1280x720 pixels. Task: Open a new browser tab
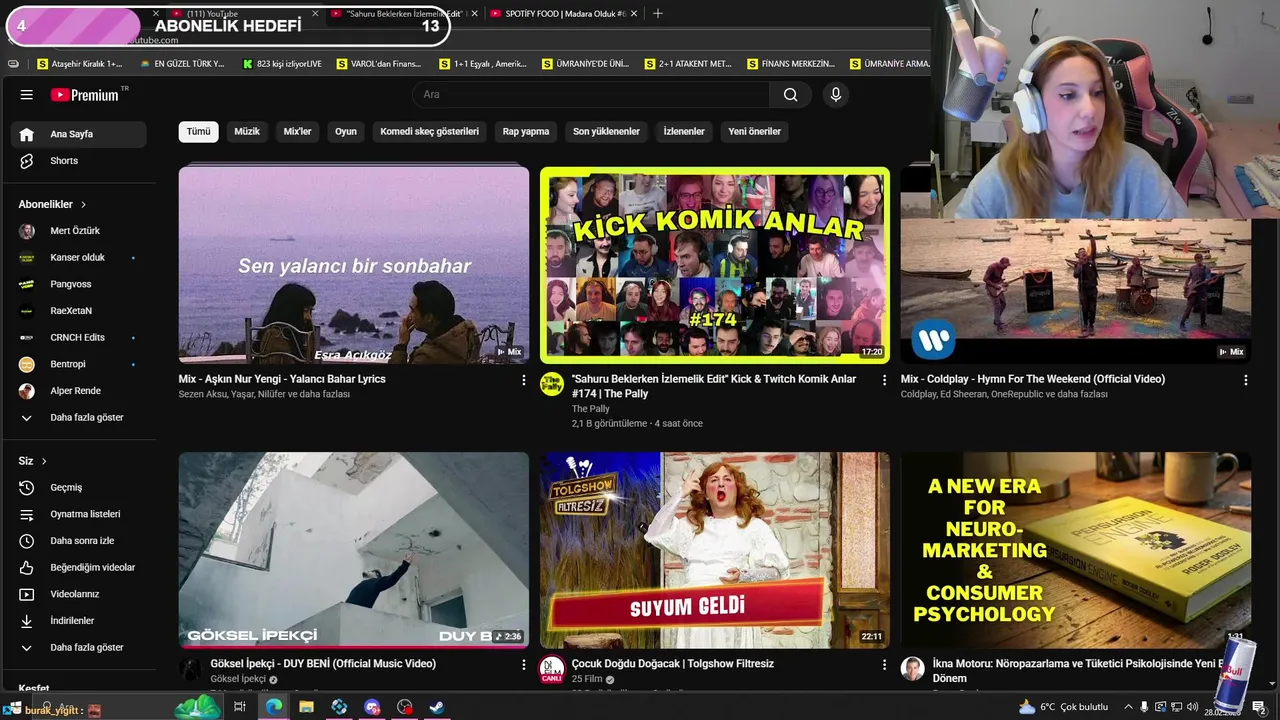pos(657,14)
